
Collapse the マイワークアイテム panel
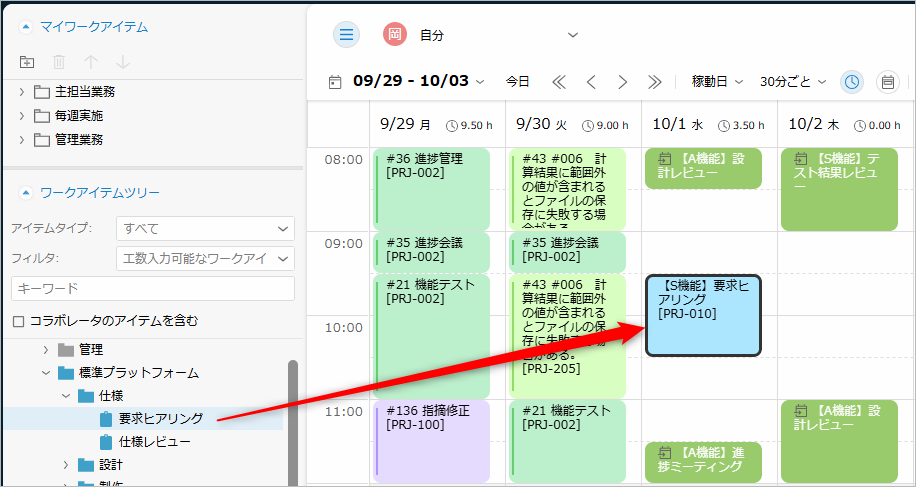[x=25, y=26]
